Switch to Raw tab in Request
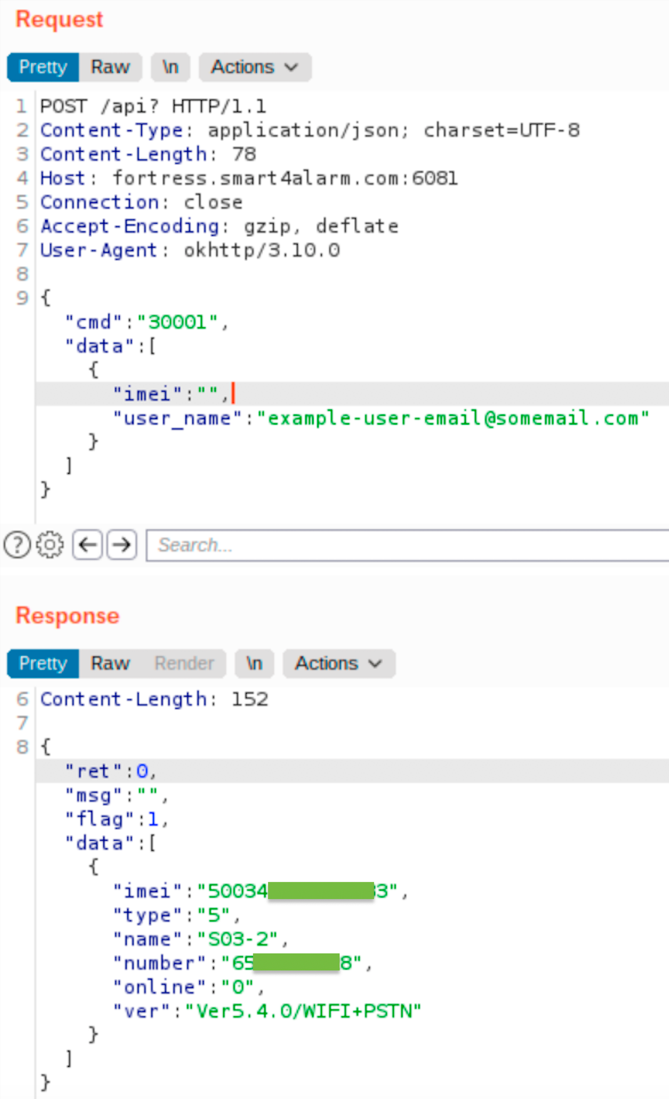Screen dimensions: 669x1099 point(110,67)
